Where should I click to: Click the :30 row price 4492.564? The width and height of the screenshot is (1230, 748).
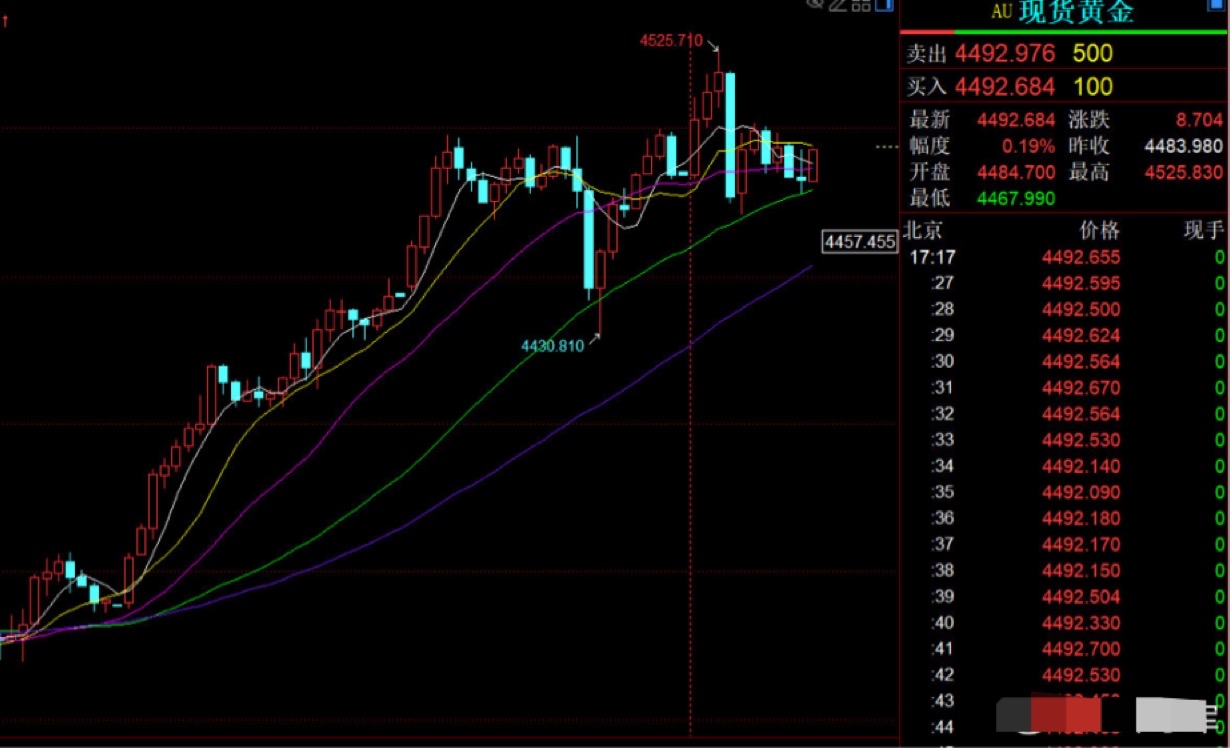[x=1081, y=361]
